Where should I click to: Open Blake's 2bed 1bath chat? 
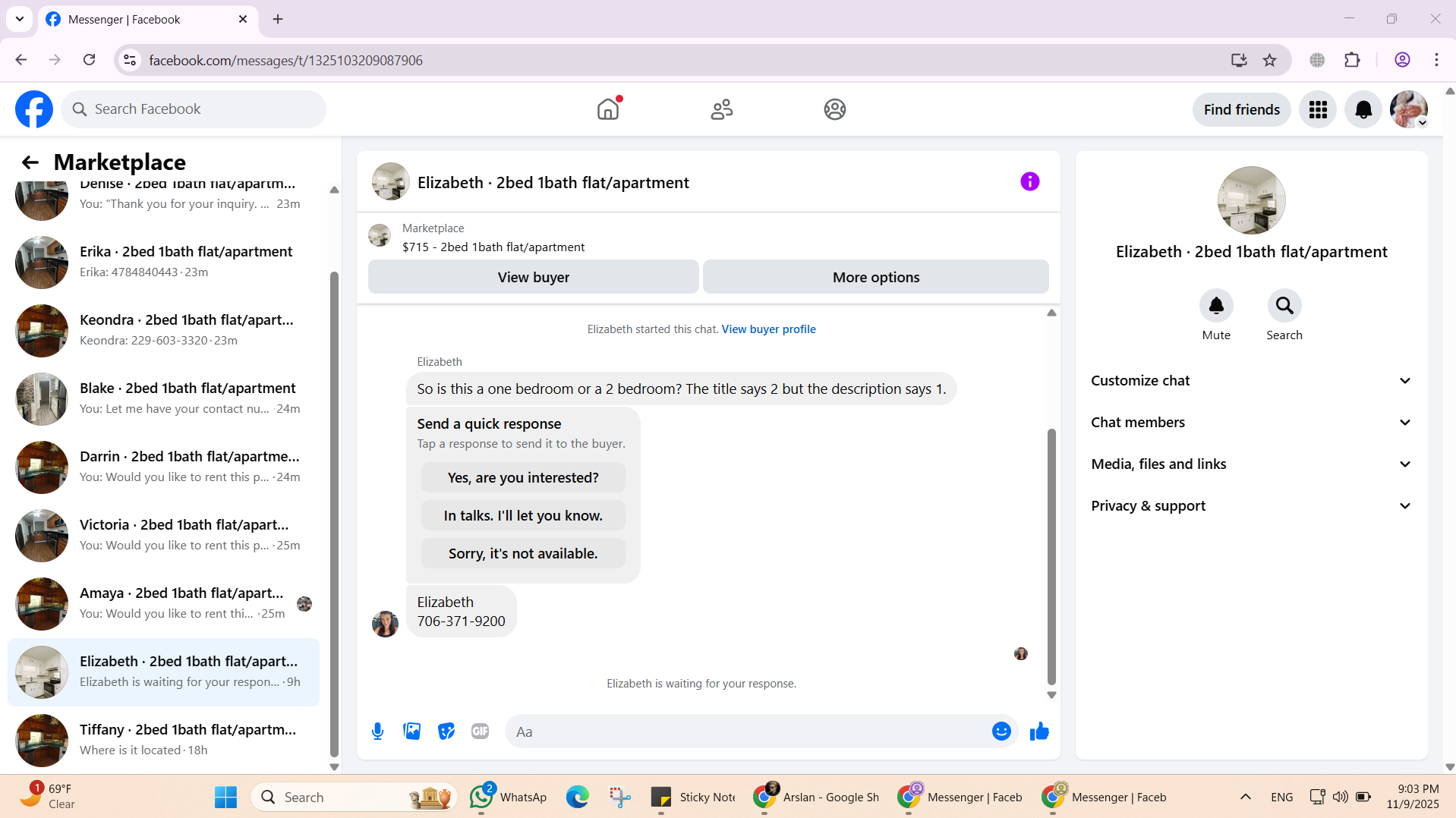(163, 398)
